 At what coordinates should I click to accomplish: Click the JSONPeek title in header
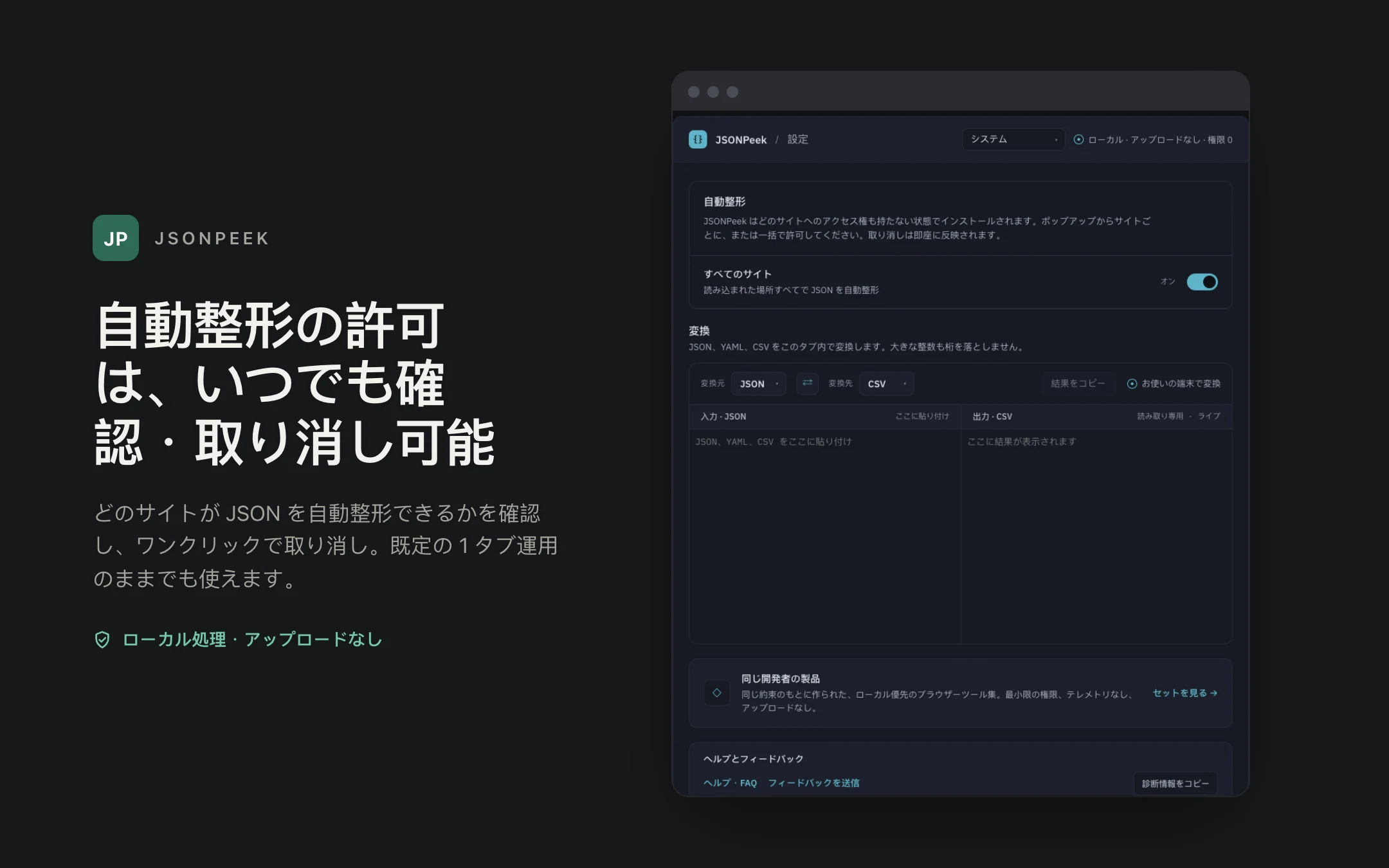(x=741, y=140)
